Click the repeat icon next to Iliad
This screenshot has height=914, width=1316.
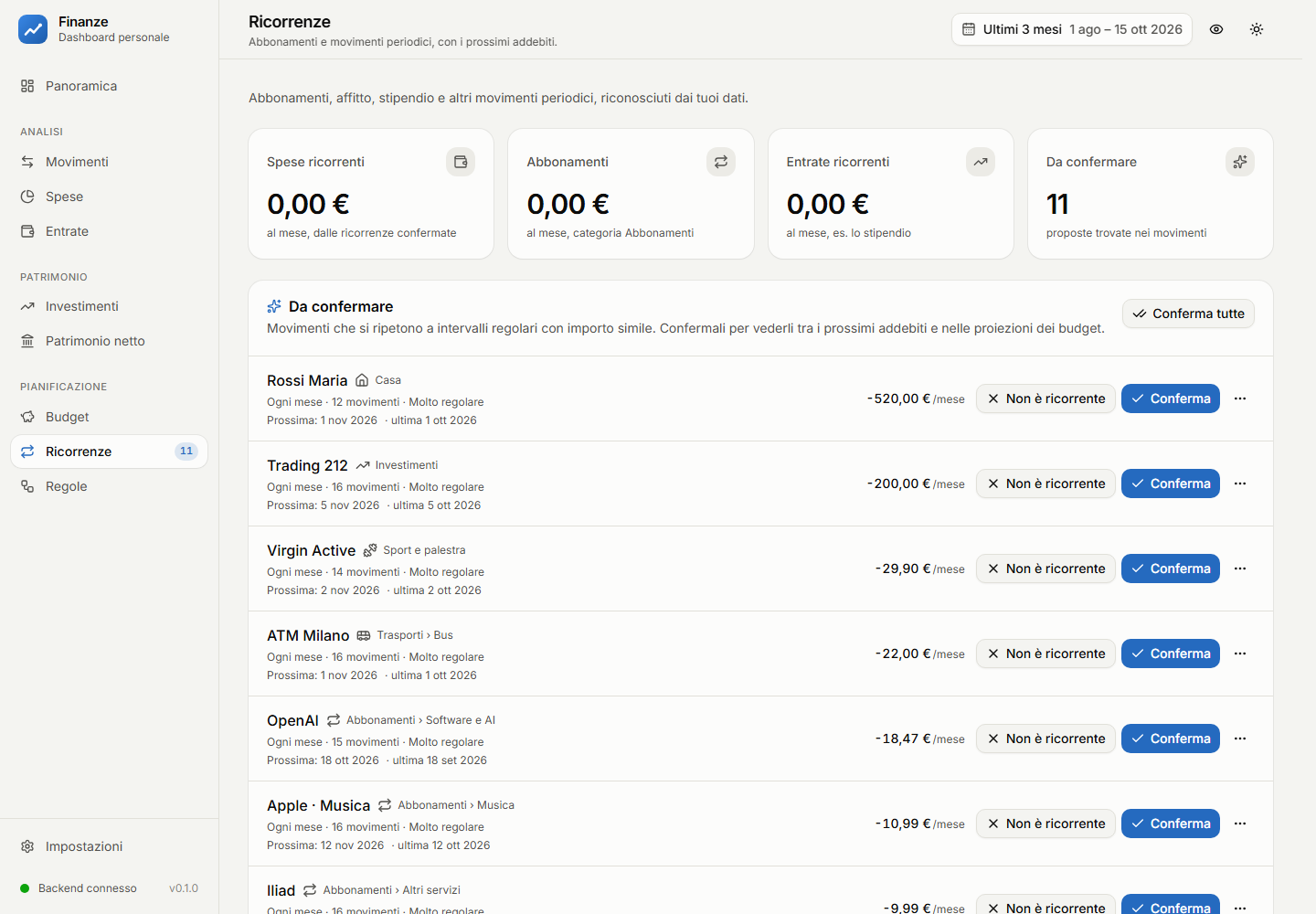[310, 890]
